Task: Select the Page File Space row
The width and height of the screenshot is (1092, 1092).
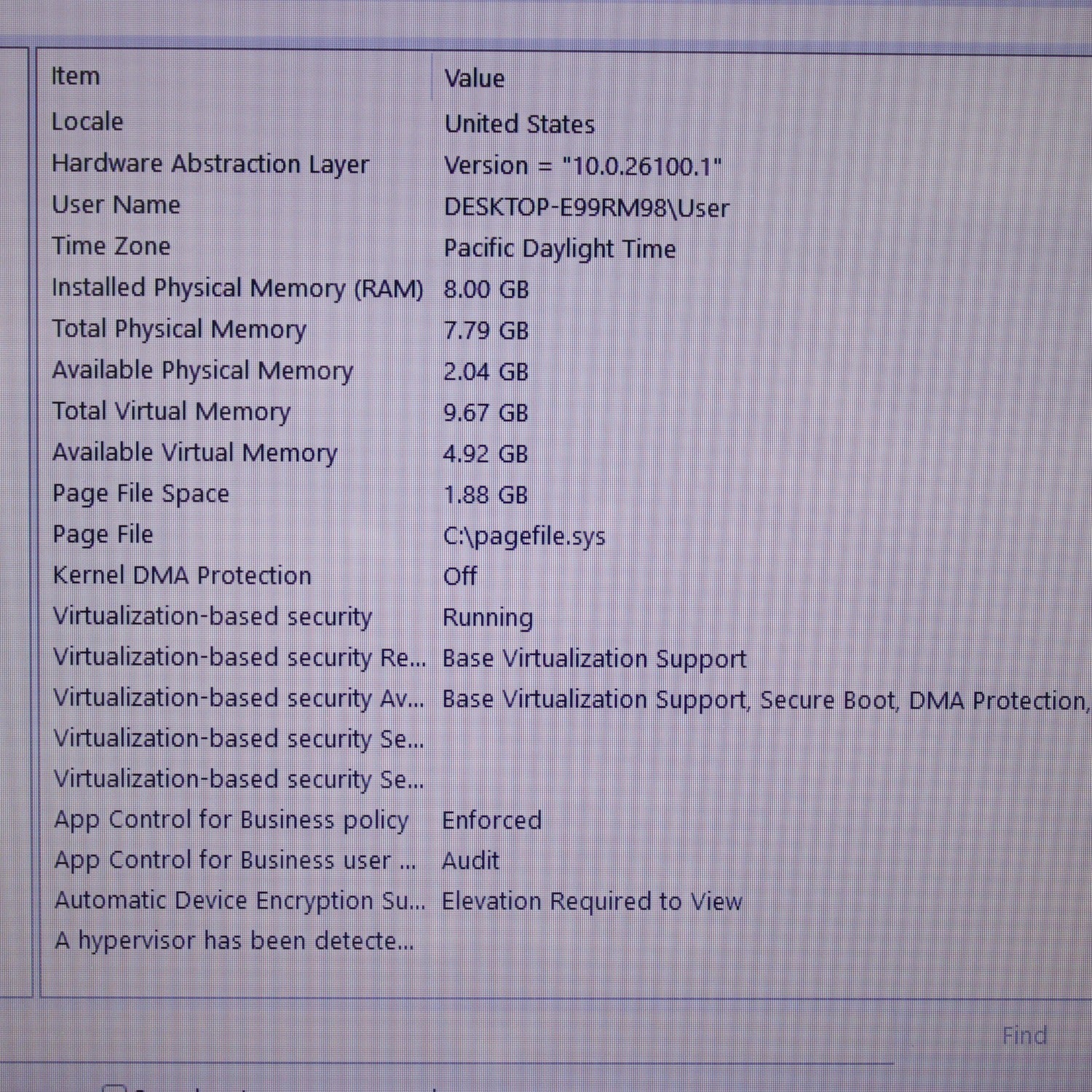Action: tap(141, 494)
